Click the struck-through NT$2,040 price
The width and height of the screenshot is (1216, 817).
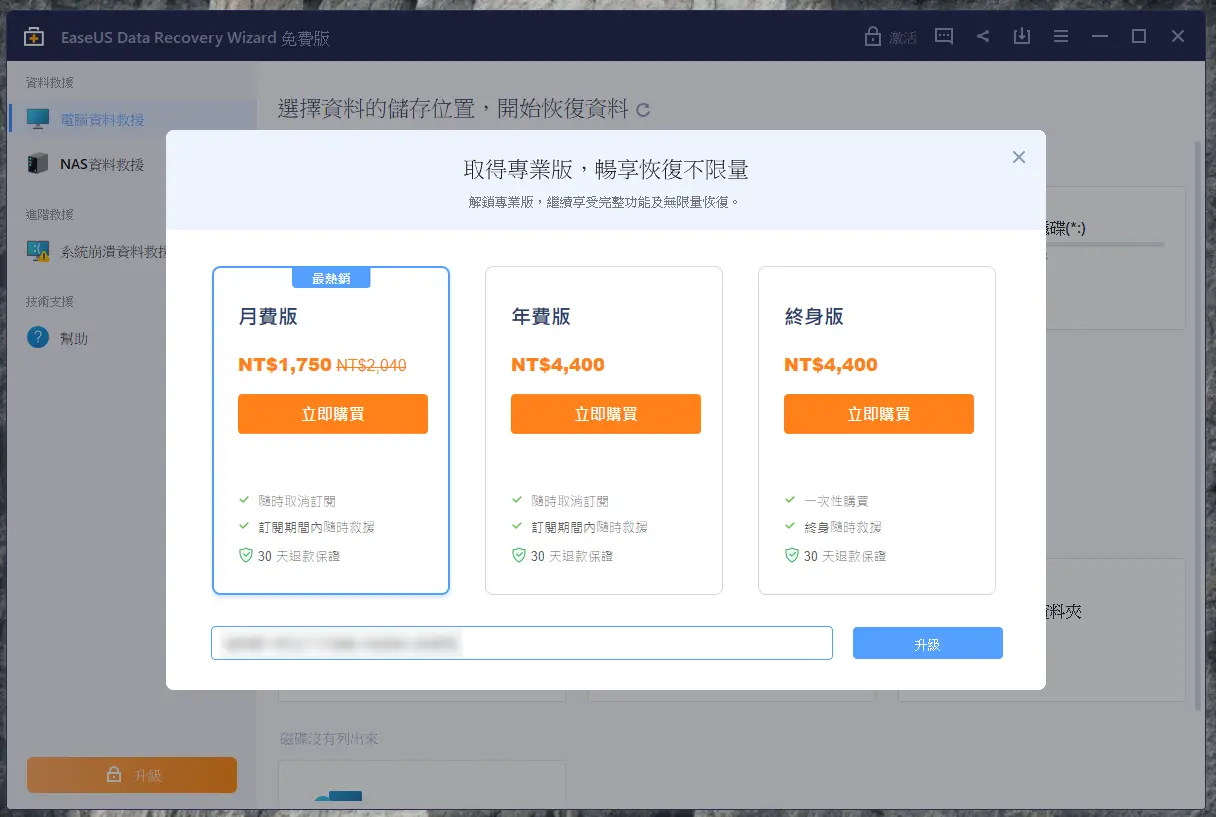pos(371,366)
